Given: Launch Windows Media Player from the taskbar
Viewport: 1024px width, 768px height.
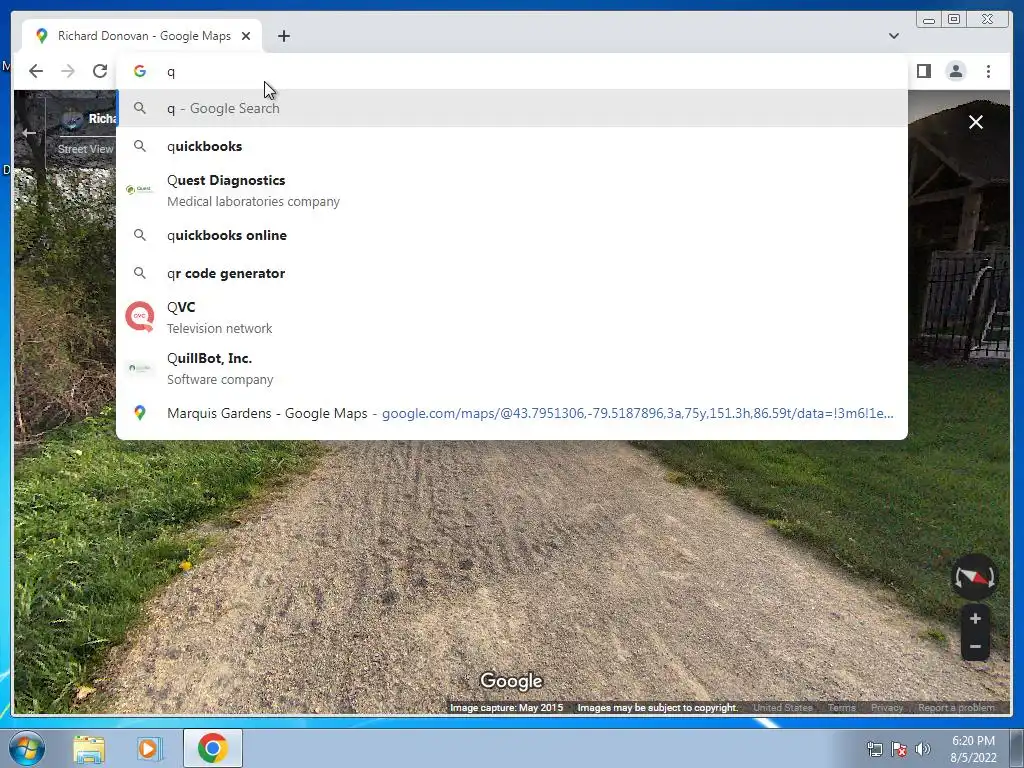Looking at the screenshot, I should click(x=149, y=748).
